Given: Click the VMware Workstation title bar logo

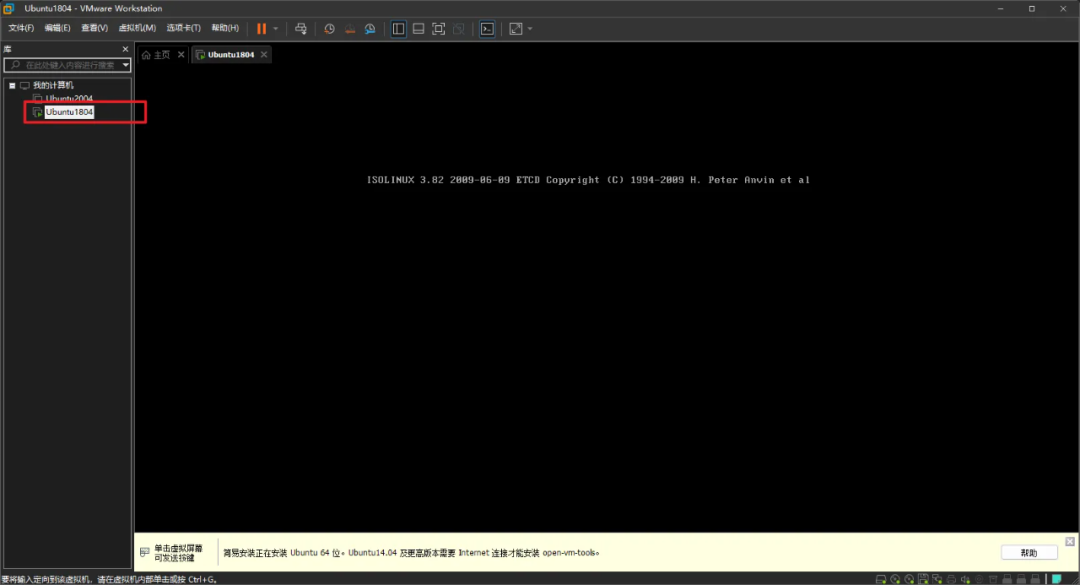Looking at the screenshot, I should coord(8,8).
